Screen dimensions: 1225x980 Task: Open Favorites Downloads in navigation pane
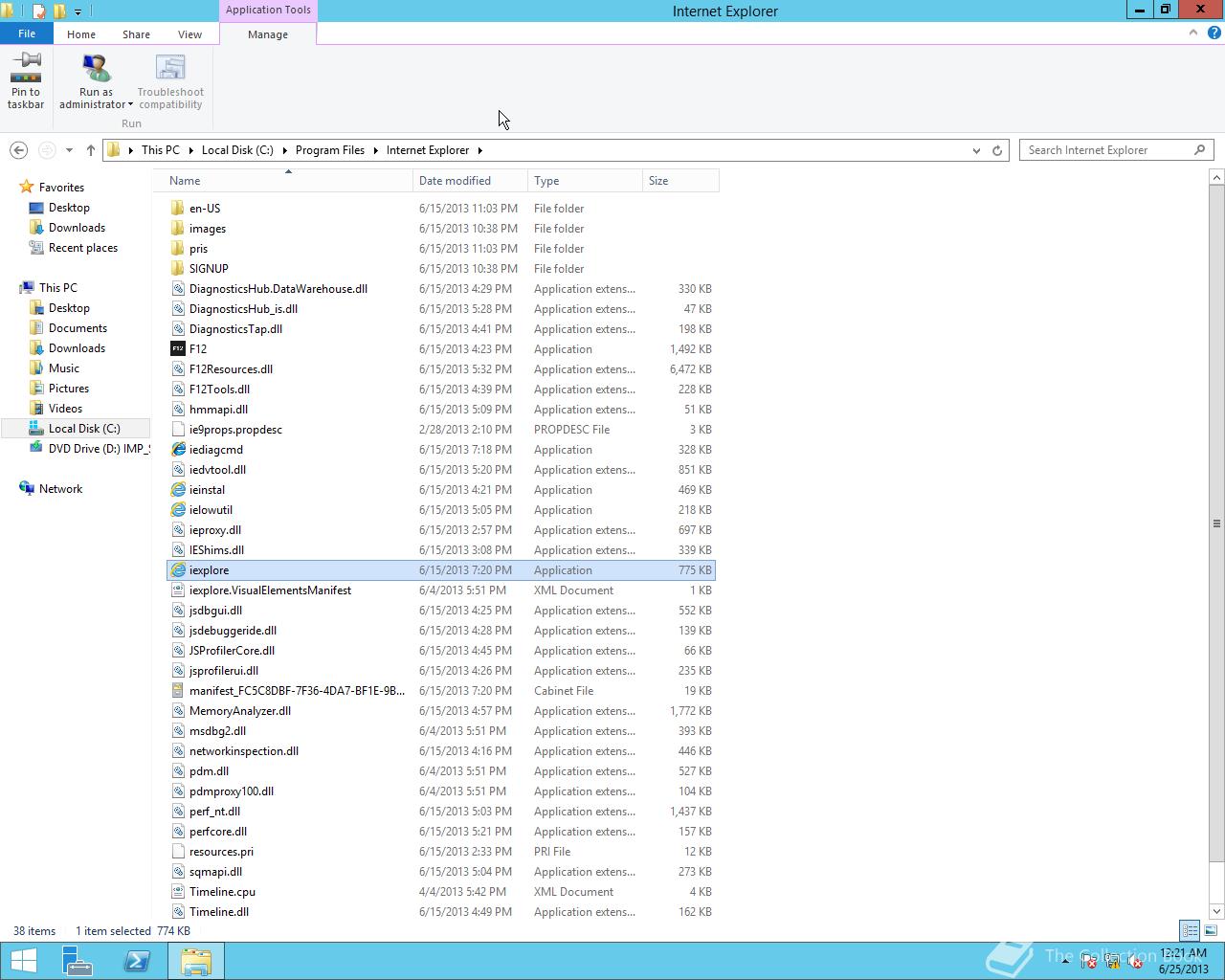(77, 228)
